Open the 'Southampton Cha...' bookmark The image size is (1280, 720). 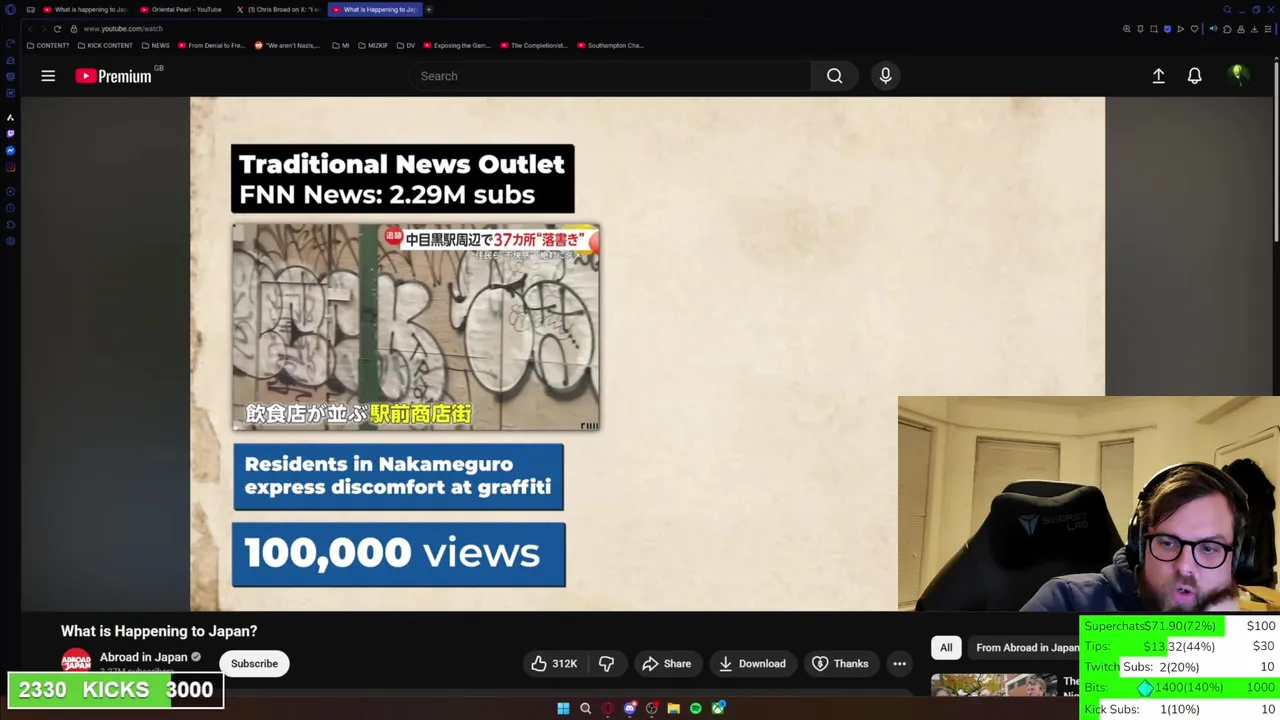611,45
